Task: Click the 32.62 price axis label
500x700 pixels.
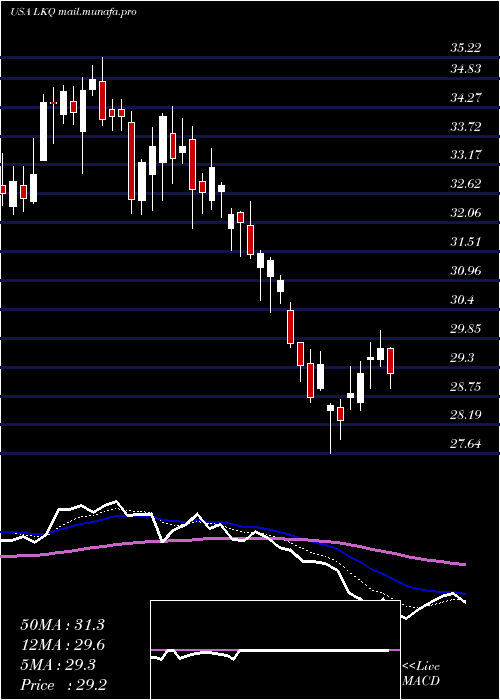Action: tap(466, 183)
